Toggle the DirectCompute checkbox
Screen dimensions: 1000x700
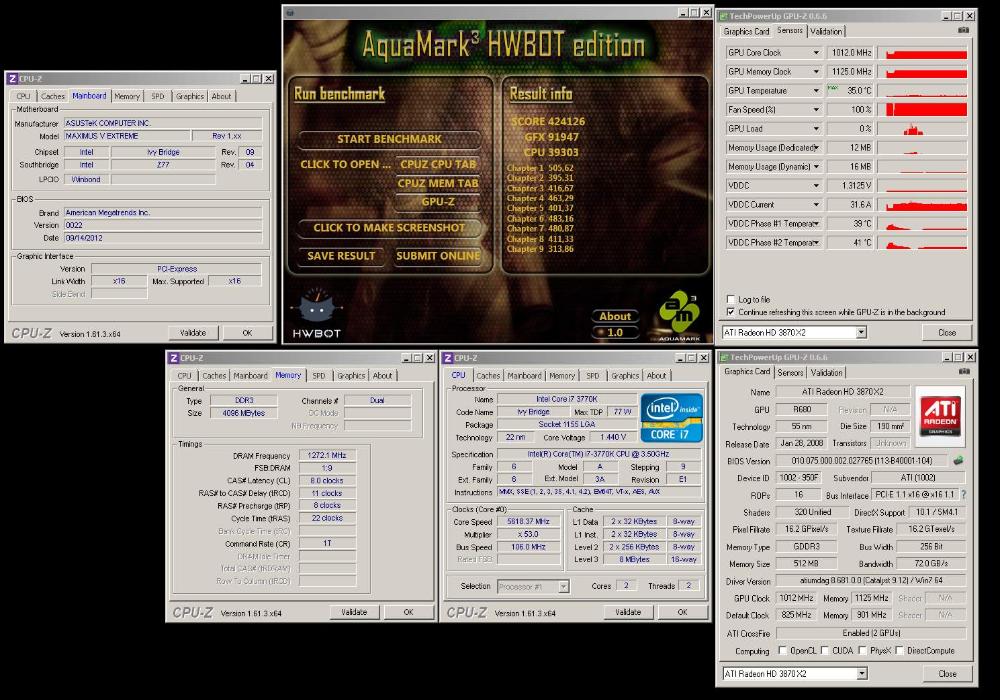coord(899,650)
